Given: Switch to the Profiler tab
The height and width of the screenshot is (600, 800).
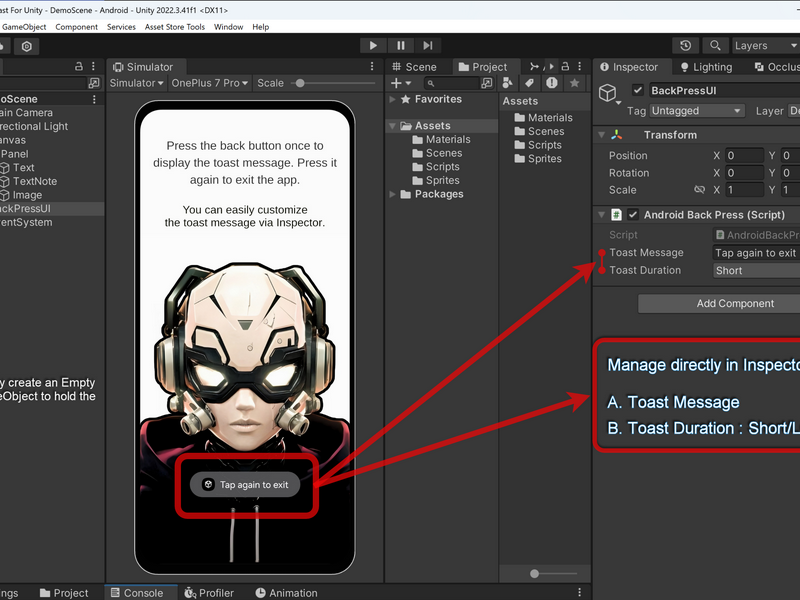Looking at the screenshot, I should pos(209,593).
